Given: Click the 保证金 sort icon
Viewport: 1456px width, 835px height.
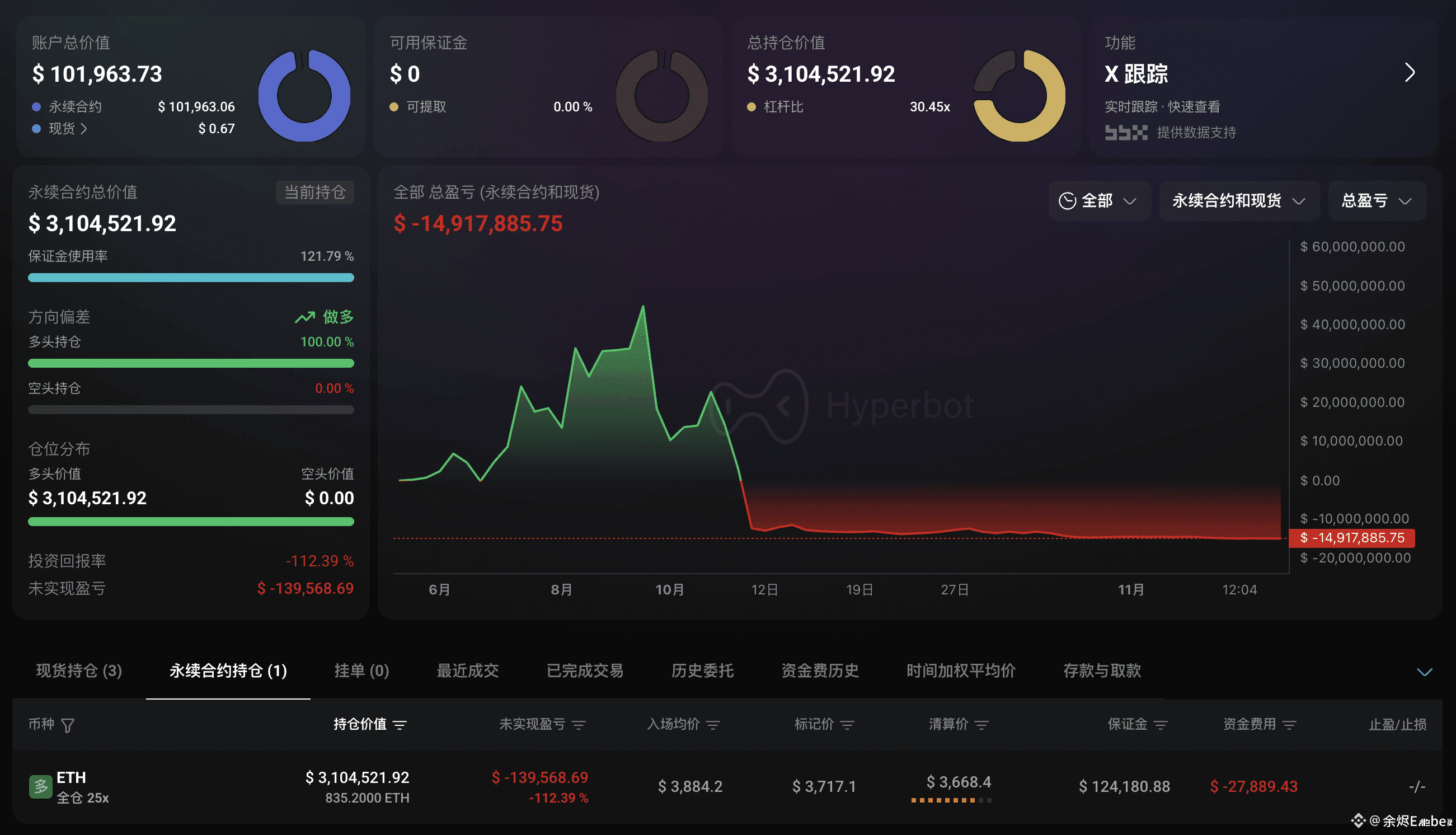Looking at the screenshot, I should [x=1160, y=725].
